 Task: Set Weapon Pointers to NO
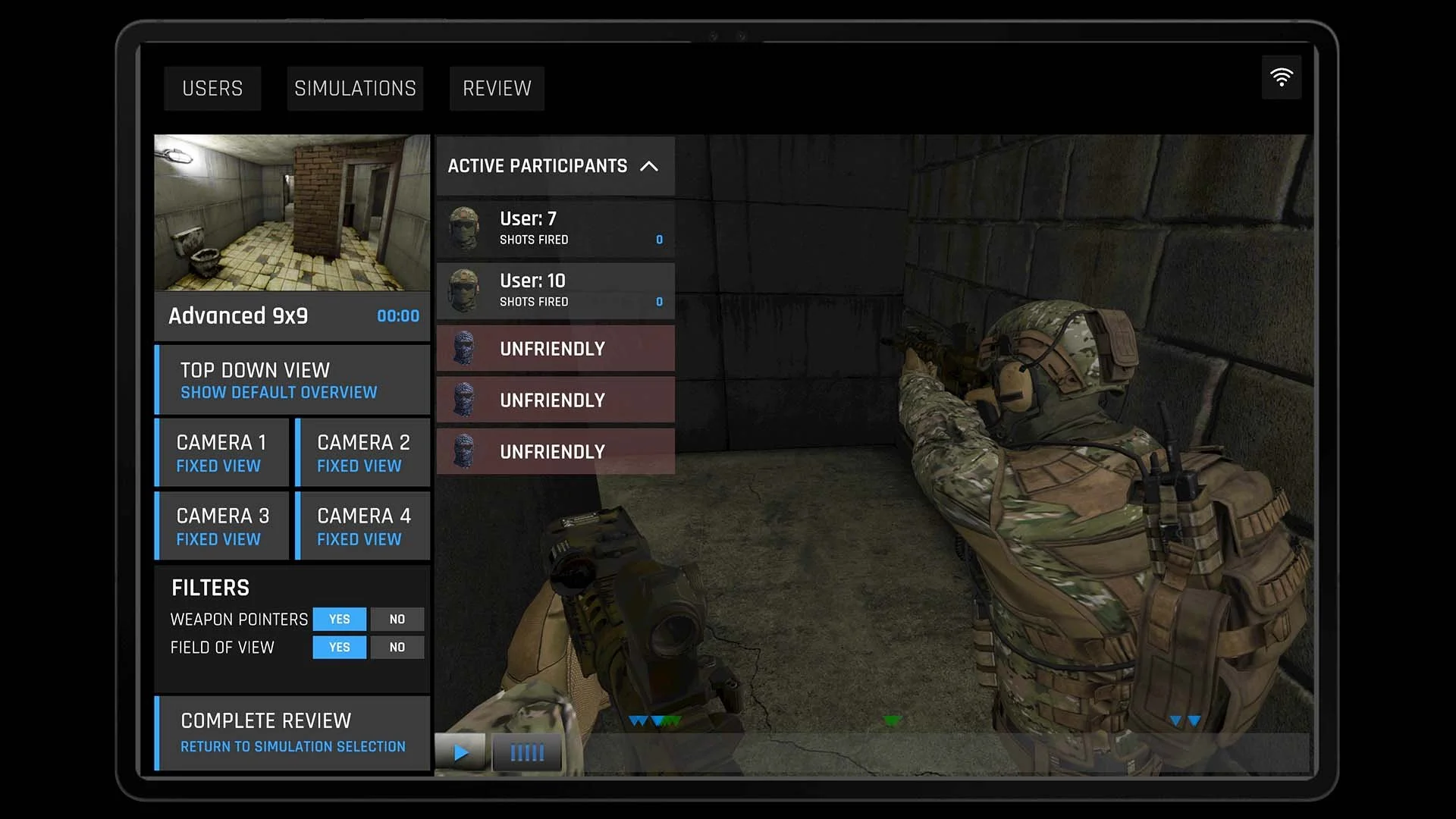point(397,619)
